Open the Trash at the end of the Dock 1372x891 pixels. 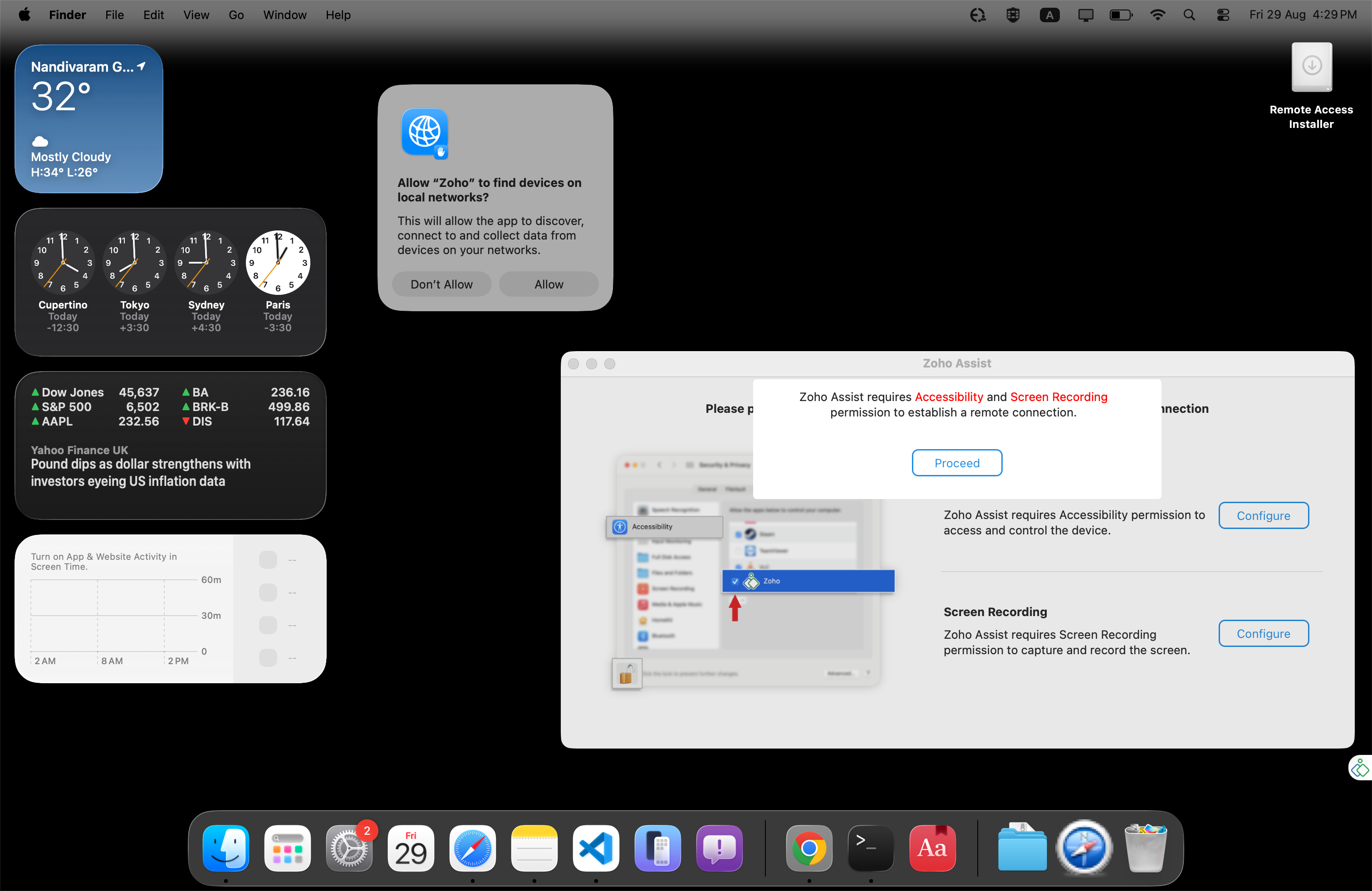(1146, 848)
